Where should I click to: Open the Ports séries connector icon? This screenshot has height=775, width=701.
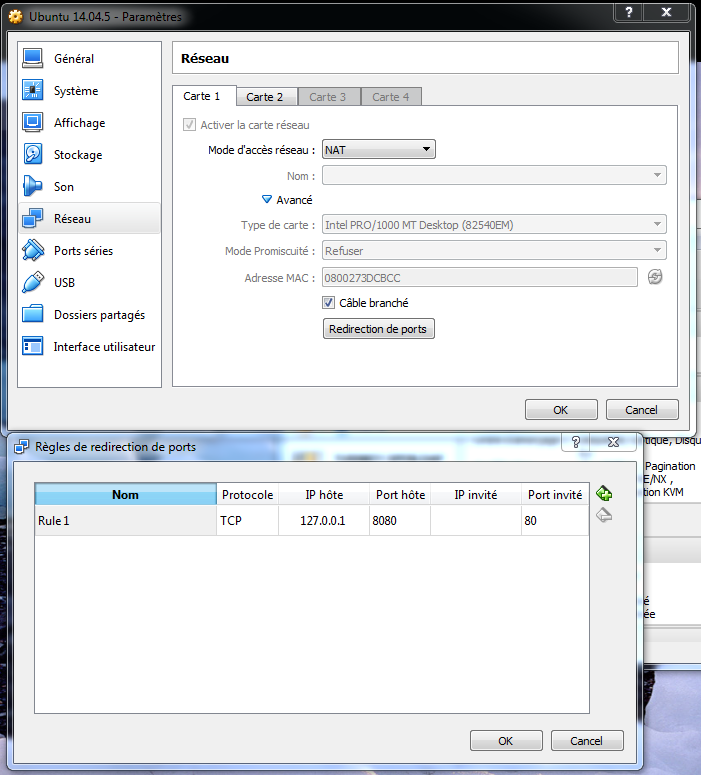pos(33,250)
